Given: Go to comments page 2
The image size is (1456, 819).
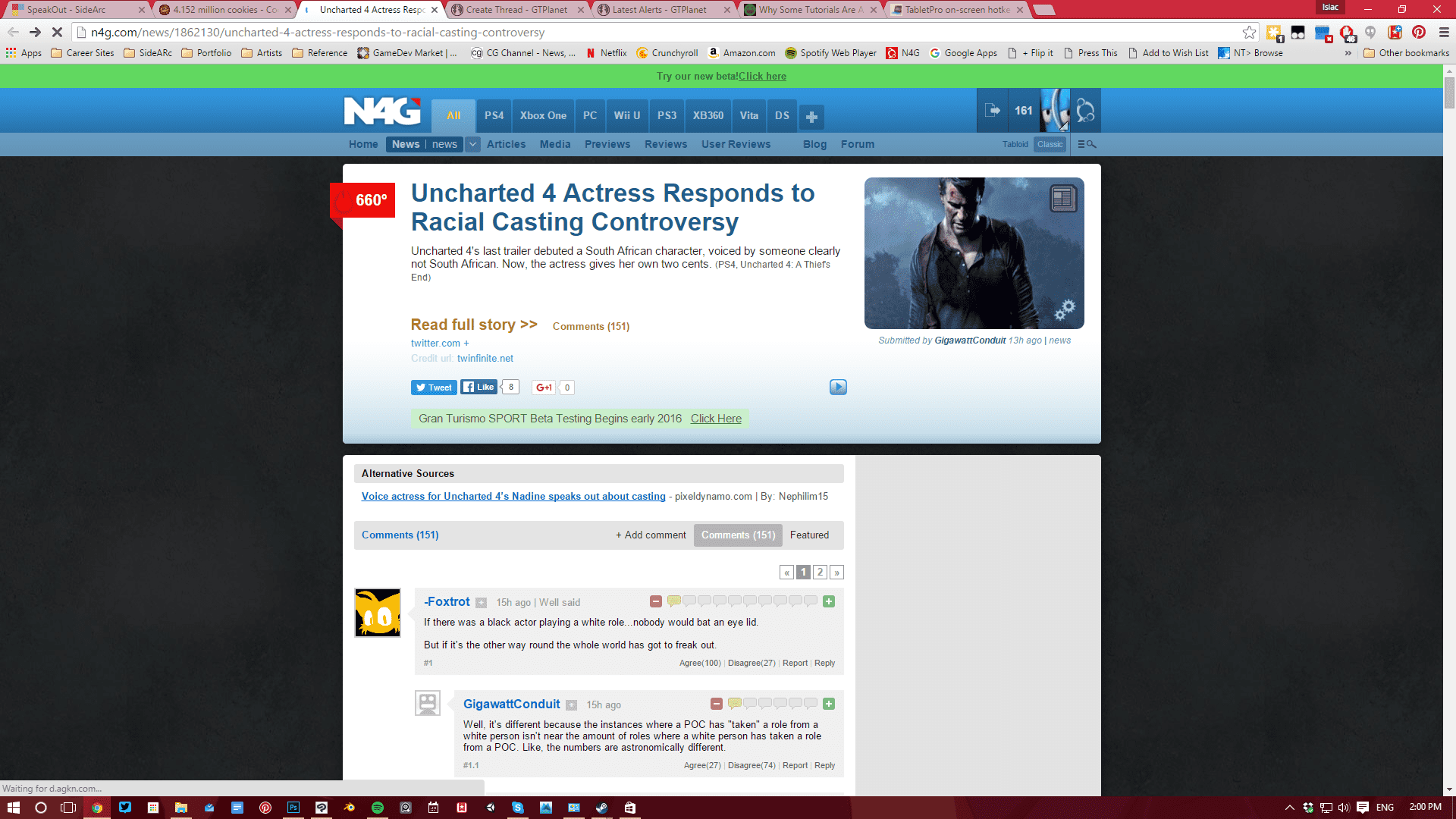Looking at the screenshot, I should click(820, 573).
